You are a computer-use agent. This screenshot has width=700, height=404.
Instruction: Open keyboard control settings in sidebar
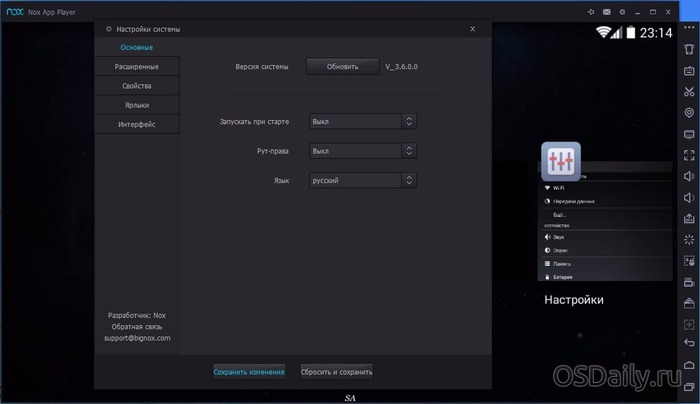(689, 70)
